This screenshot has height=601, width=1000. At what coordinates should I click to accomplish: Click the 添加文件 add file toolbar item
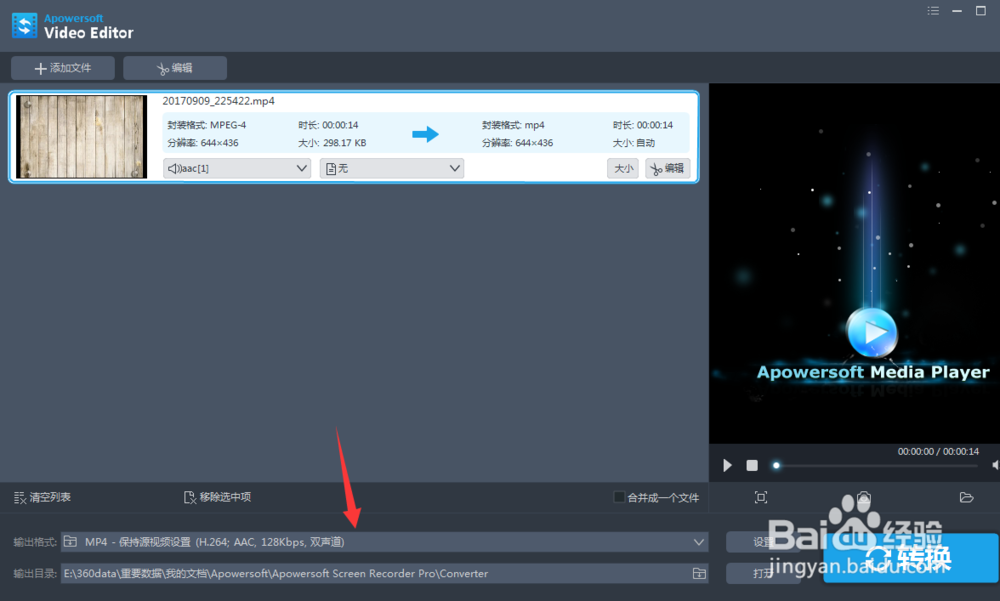point(62,68)
